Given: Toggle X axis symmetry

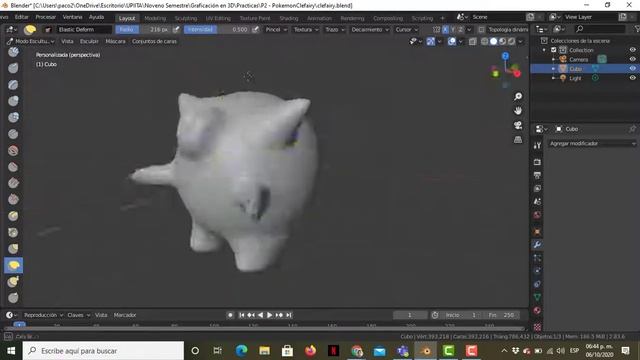Looking at the screenshot, I should 445,29.
